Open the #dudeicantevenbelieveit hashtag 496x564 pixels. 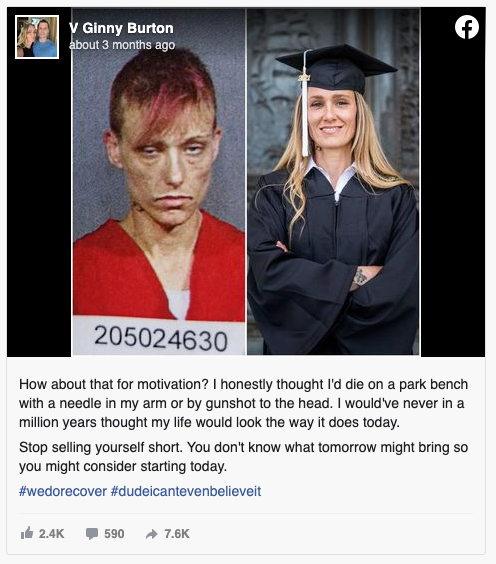pyautogui.click(x=186, y=491)
